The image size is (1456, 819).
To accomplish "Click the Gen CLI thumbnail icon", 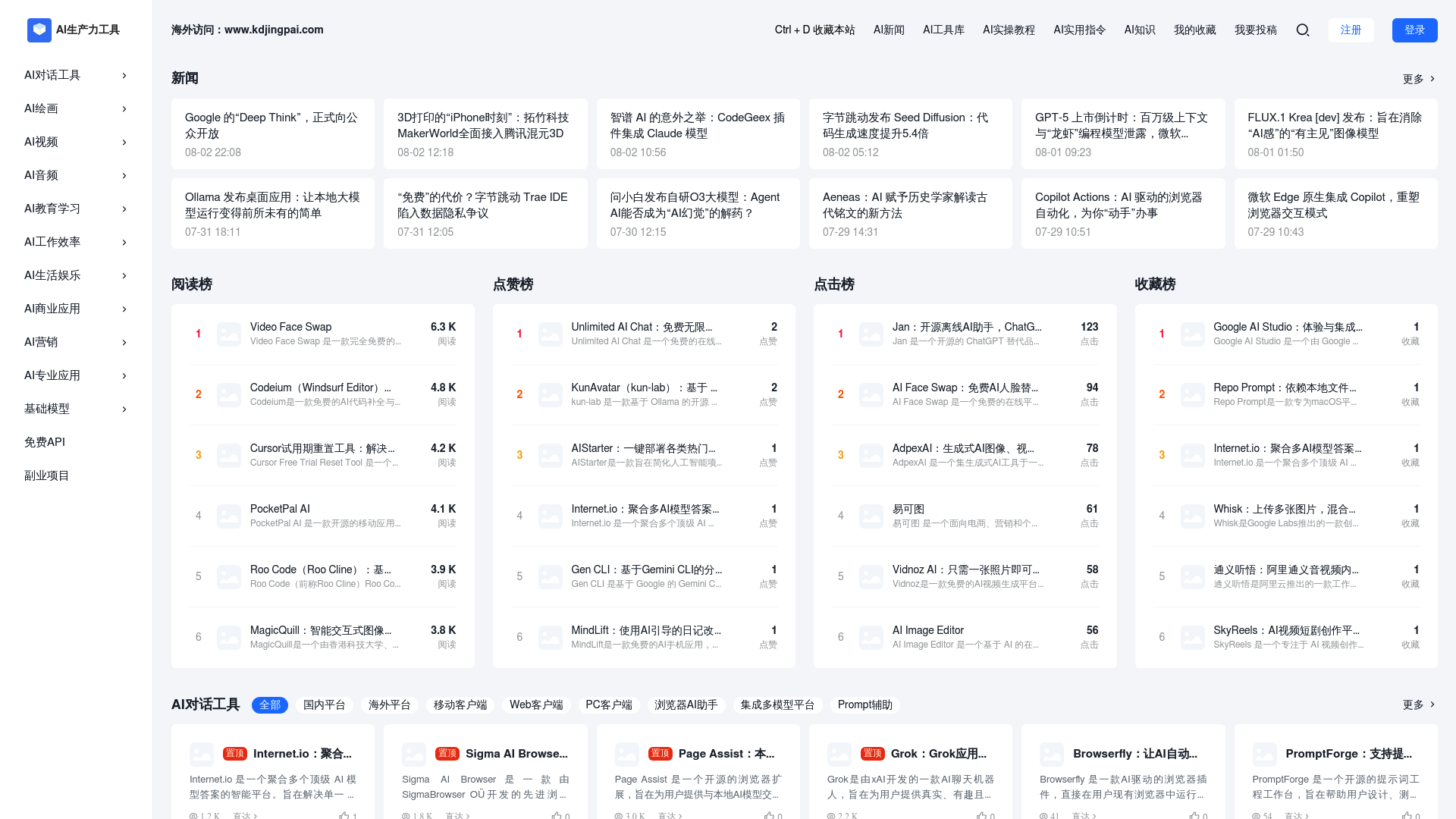I will (x=551, y=576).
